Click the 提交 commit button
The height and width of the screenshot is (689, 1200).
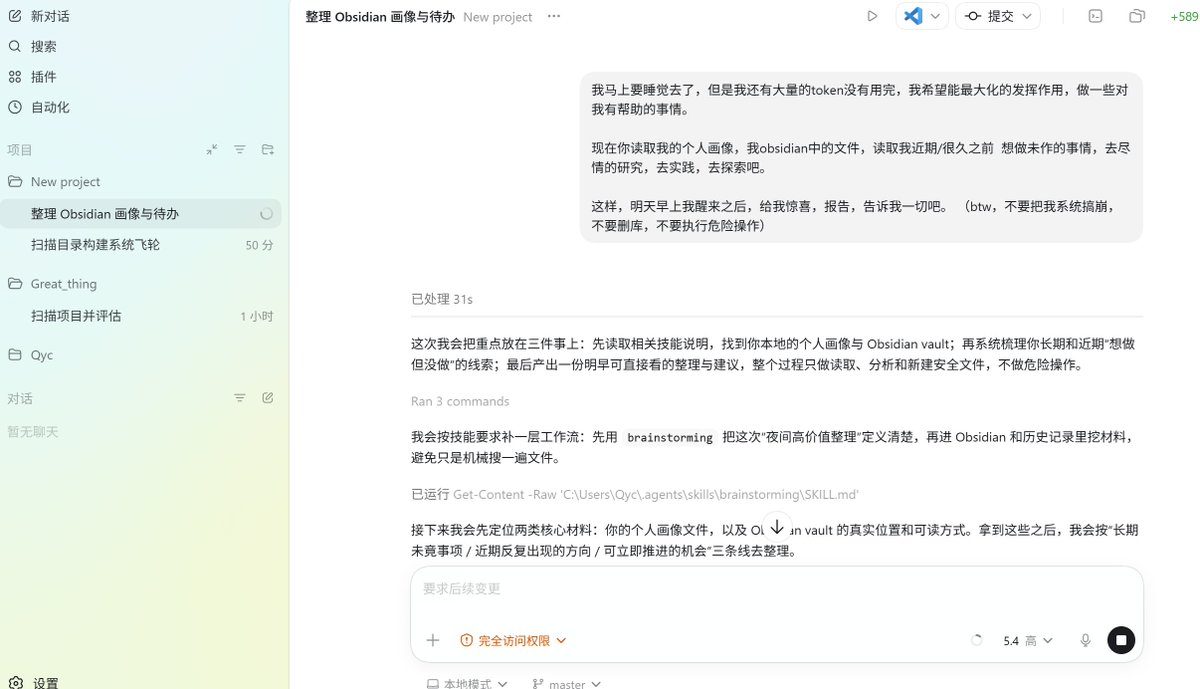pyautogui.click(x=988, y=16)
